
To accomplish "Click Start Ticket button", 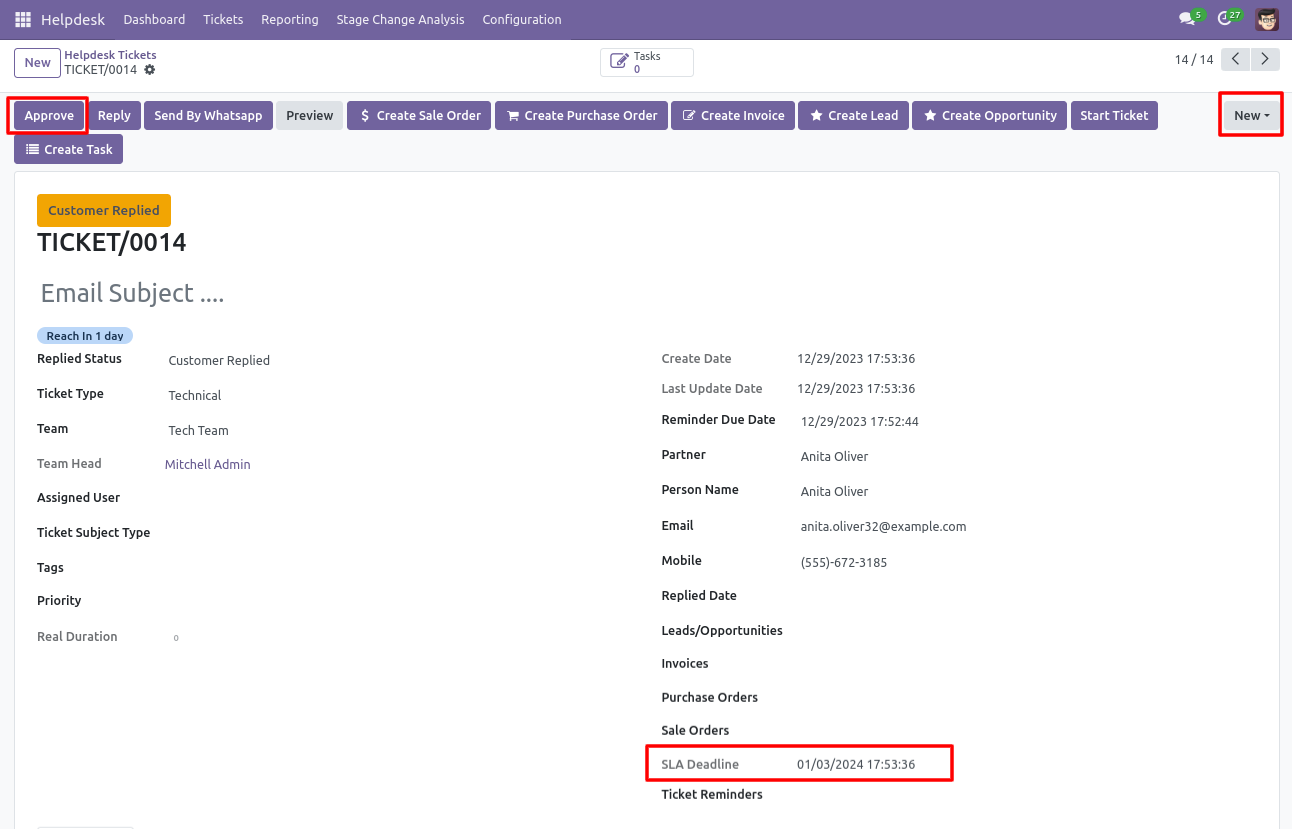I will click(1114, 116).
